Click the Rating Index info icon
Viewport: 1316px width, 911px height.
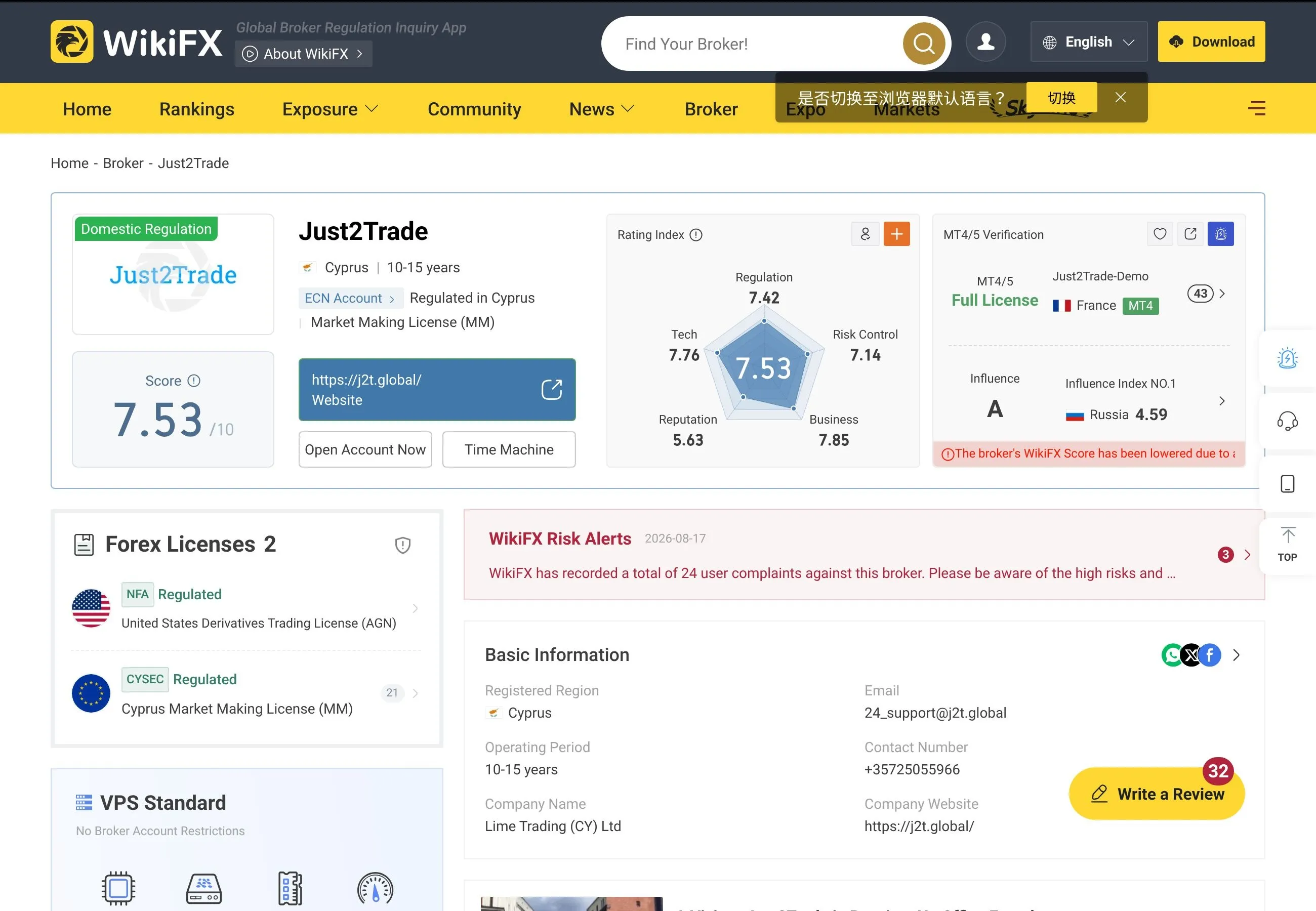click(695, 235)
